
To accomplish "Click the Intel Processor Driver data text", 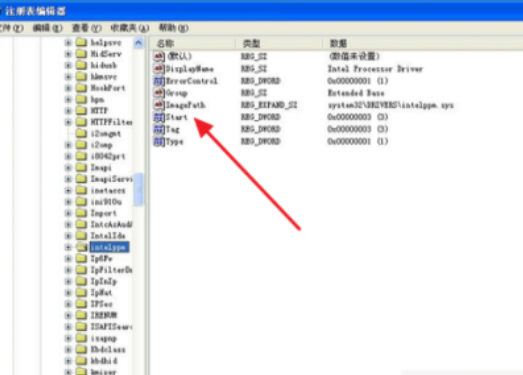I will coord(375,69).
